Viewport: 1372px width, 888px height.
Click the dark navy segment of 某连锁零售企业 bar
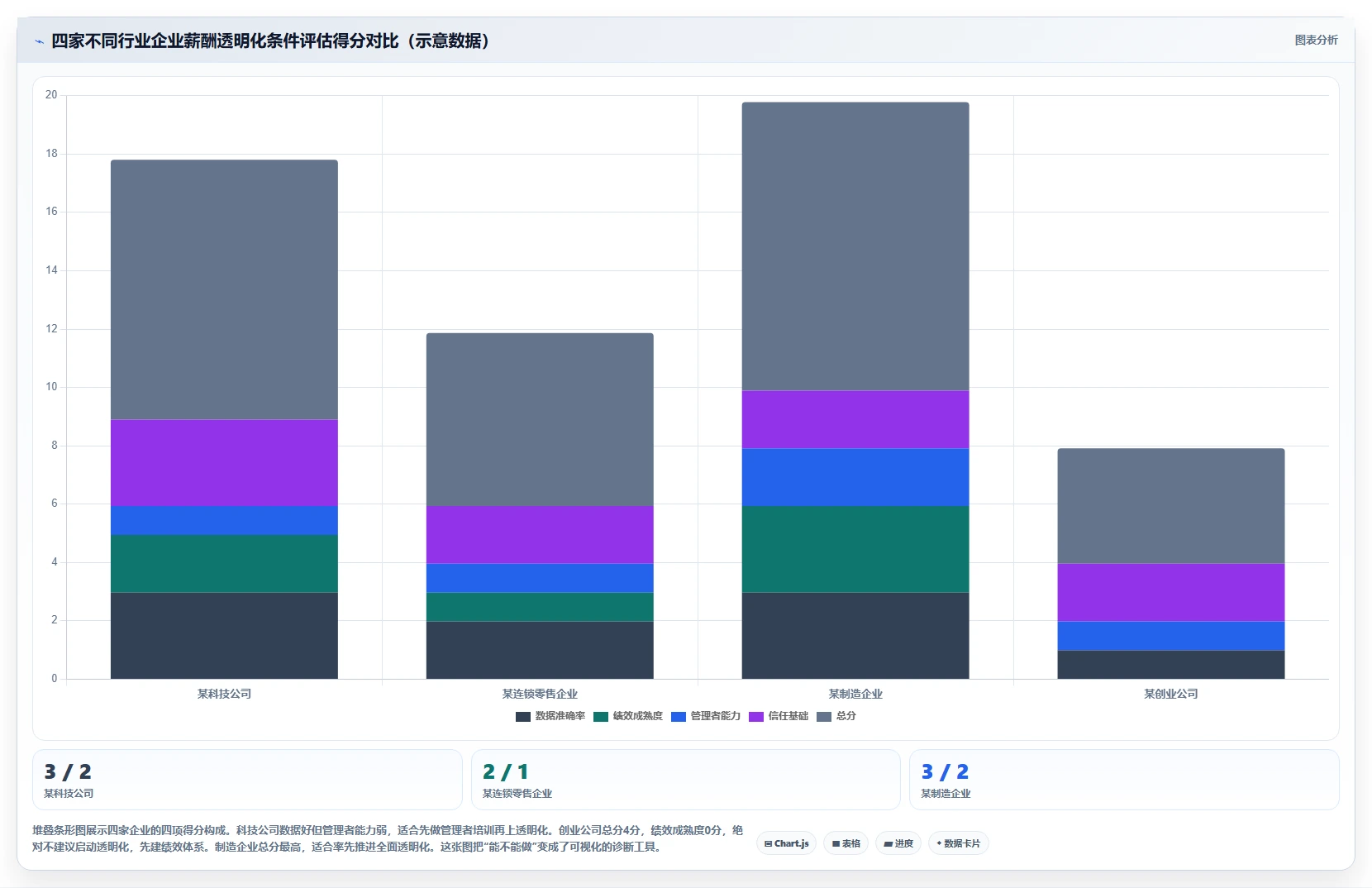pos(540,650)
